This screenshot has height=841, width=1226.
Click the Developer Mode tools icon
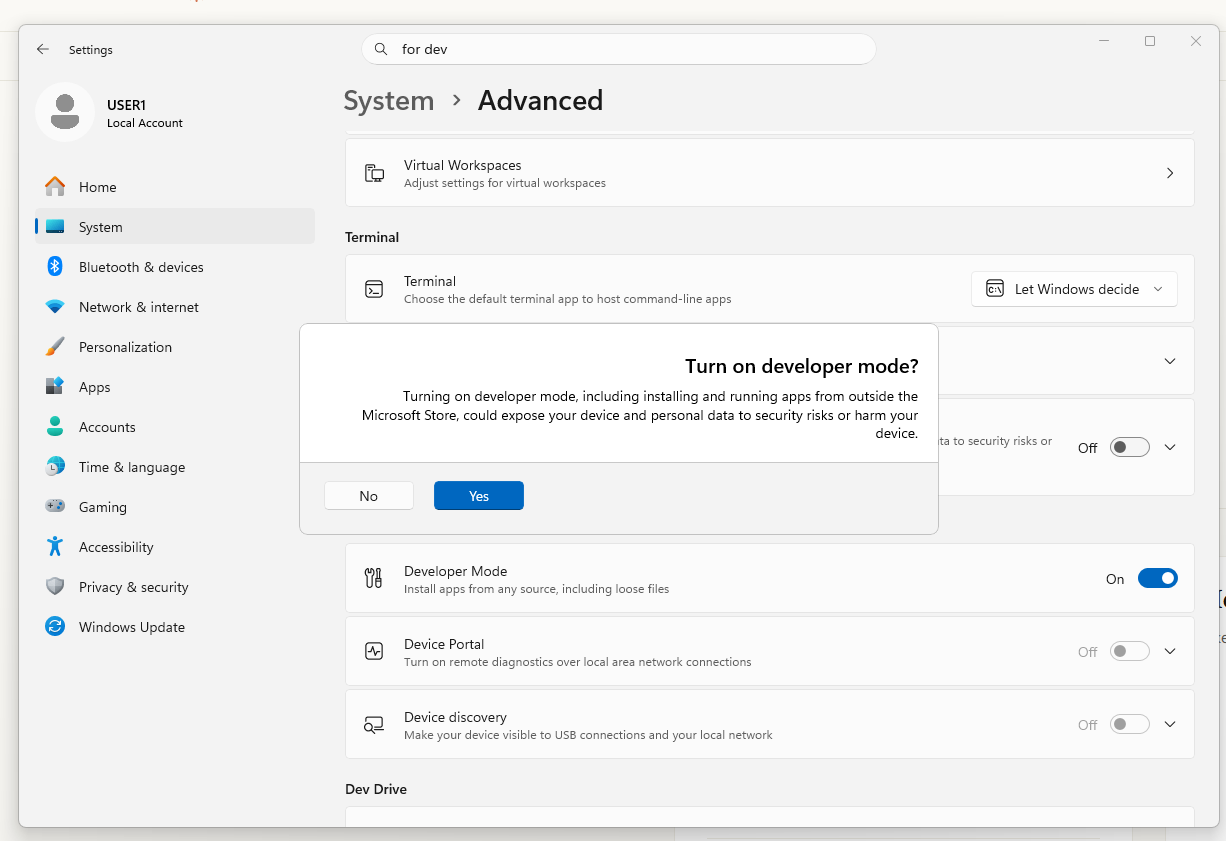coord(374,578)
